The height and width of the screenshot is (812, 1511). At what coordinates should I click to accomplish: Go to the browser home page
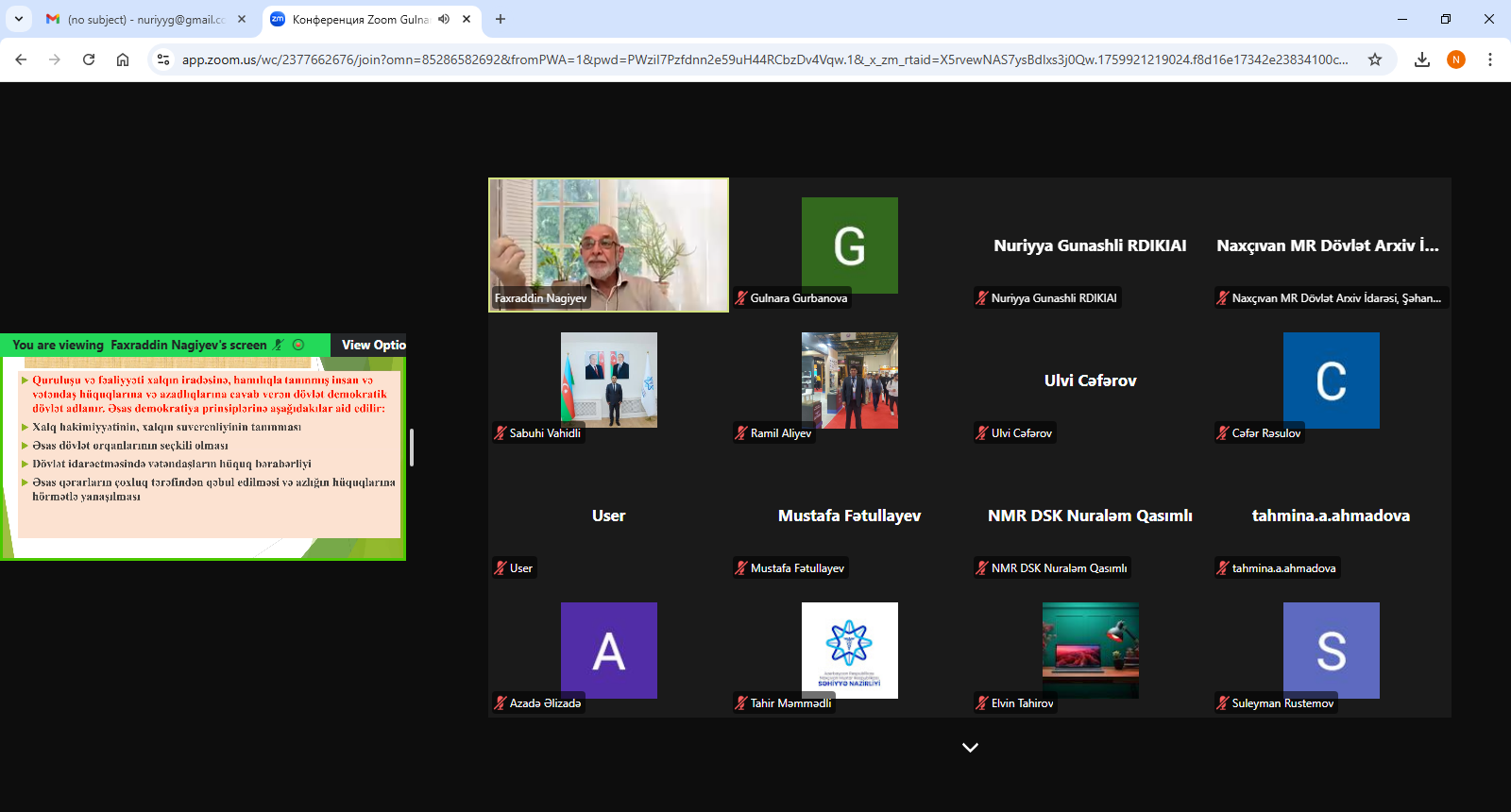pyautogui.click(x=123, y=59)
